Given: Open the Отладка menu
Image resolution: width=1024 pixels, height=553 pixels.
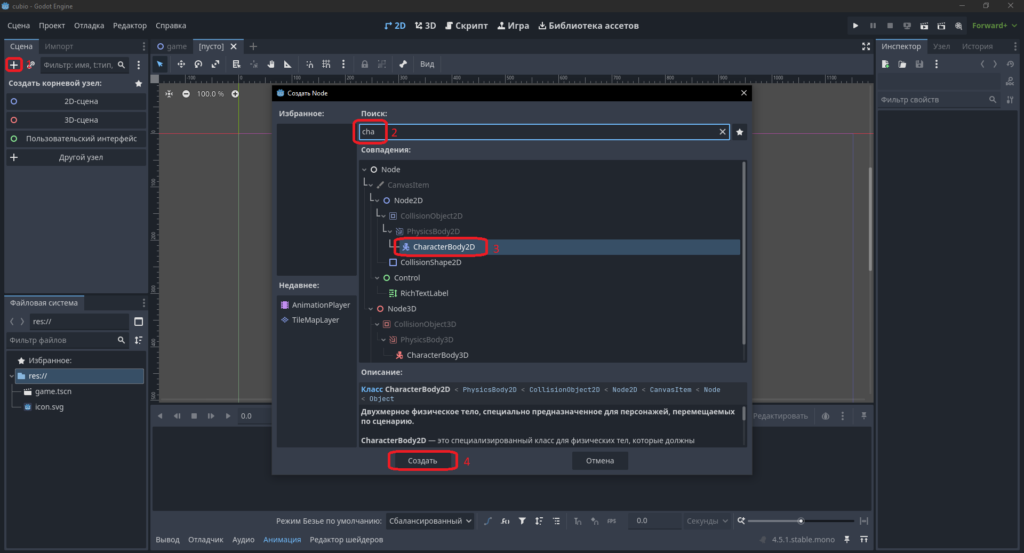Looking at the screenshot, I should [x=89, y=25].
